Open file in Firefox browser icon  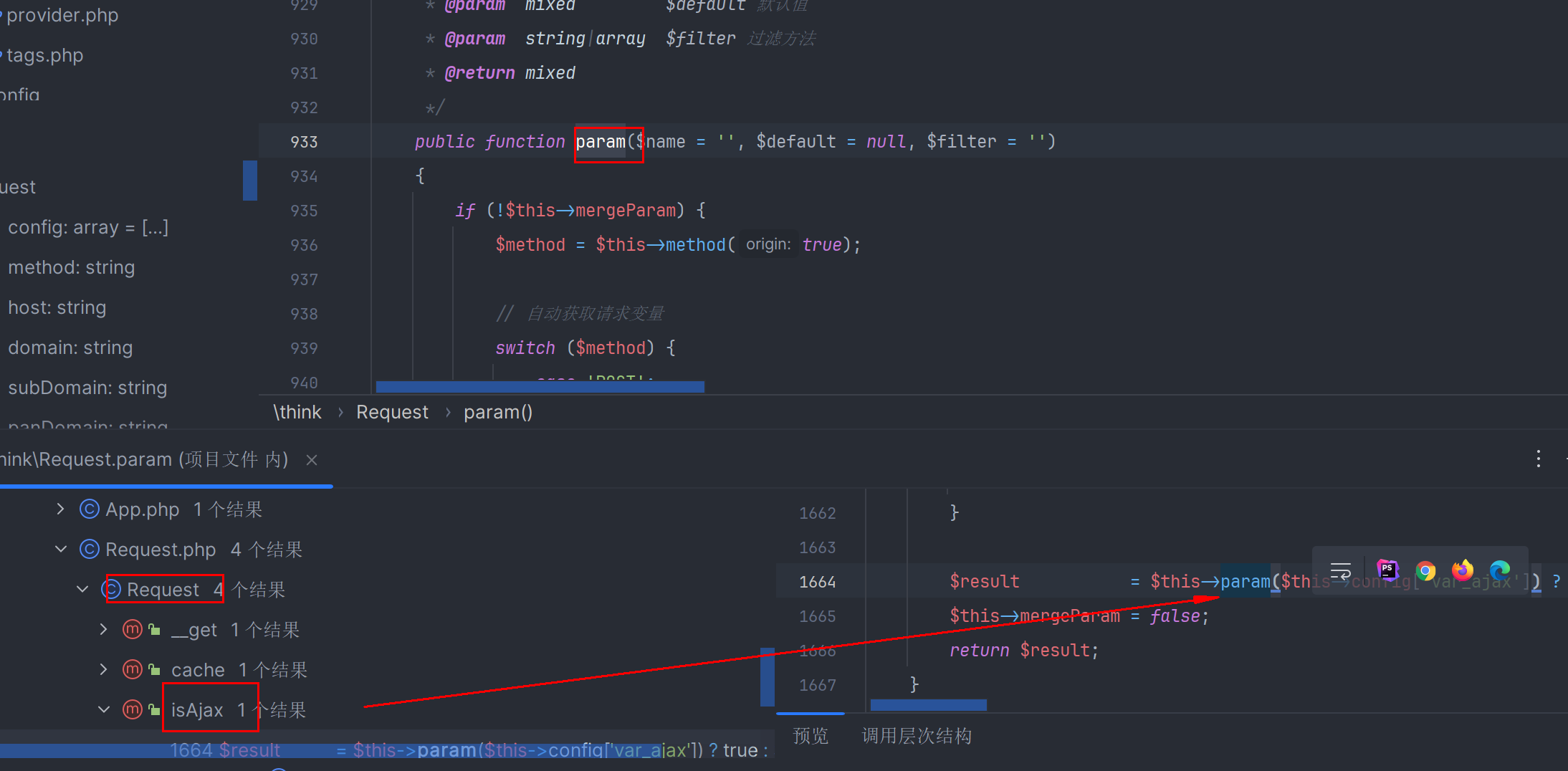click(1463, 570)
